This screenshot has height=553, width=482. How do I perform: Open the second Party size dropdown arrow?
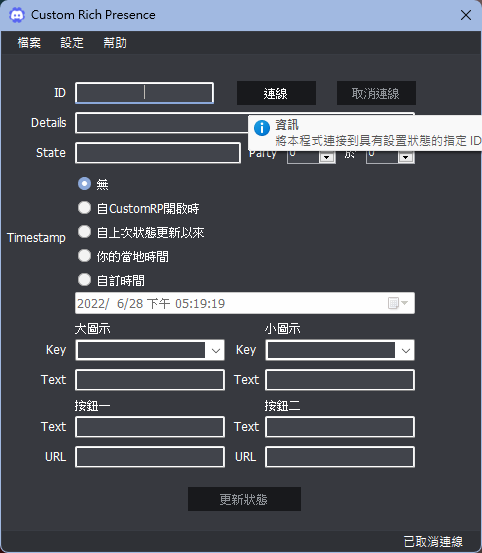[406, 157]
